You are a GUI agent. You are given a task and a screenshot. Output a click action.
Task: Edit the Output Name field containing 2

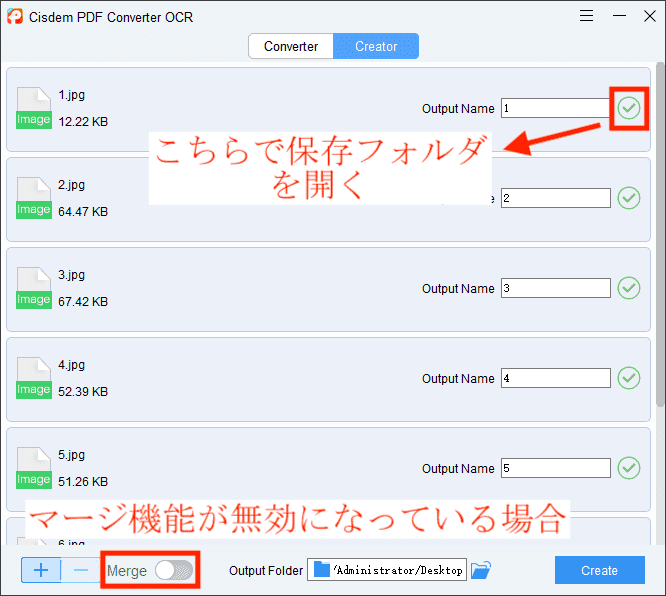click(x=556, y=198)
